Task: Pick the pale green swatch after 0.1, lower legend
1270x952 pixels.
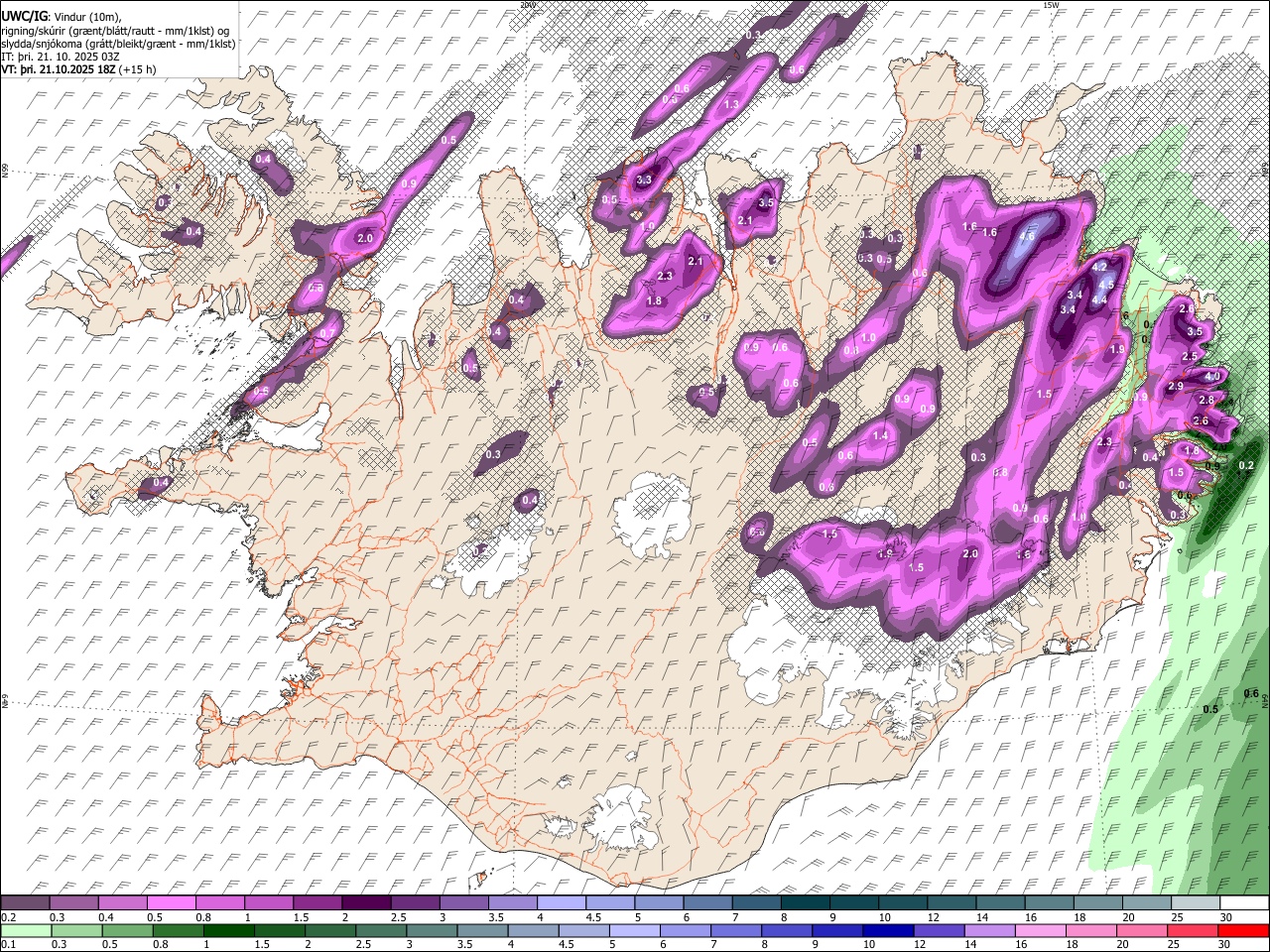Action: coord(26,931)
